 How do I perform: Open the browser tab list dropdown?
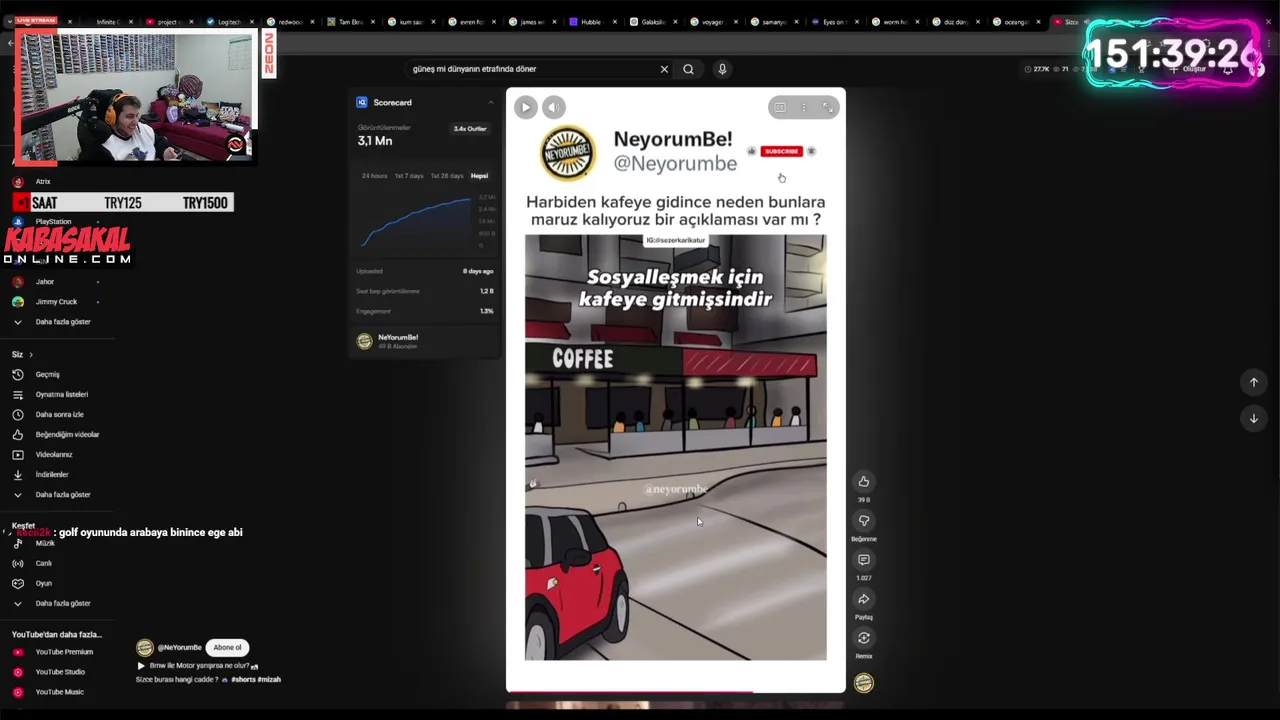click(9, 21)
